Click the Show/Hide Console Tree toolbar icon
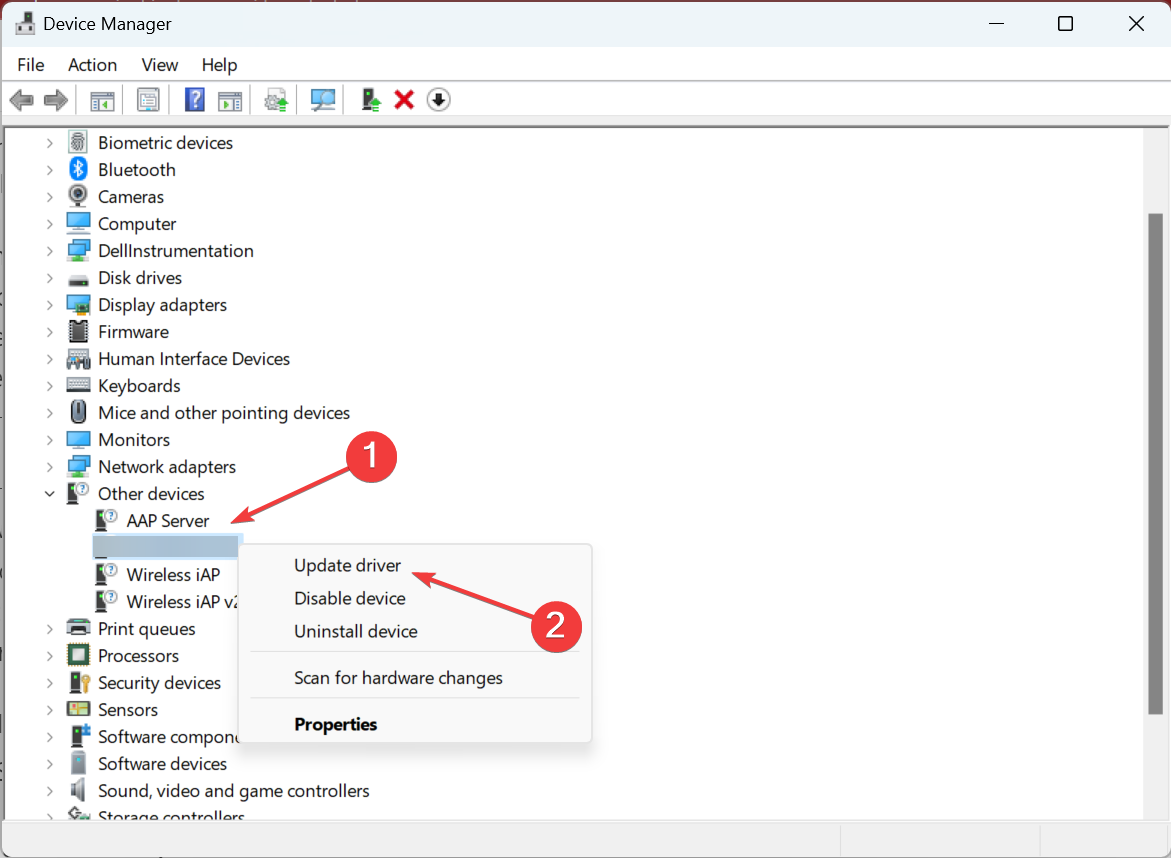This screenshot has height=858, width=1171. pos(102,100)
